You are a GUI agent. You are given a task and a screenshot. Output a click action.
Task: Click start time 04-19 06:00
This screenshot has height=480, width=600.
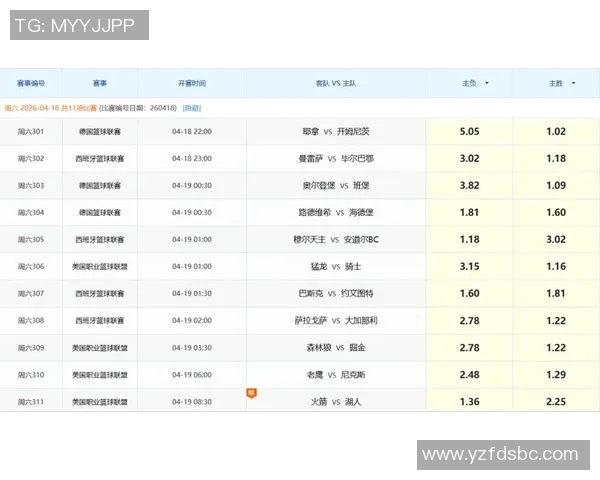[x=192, y=375]
